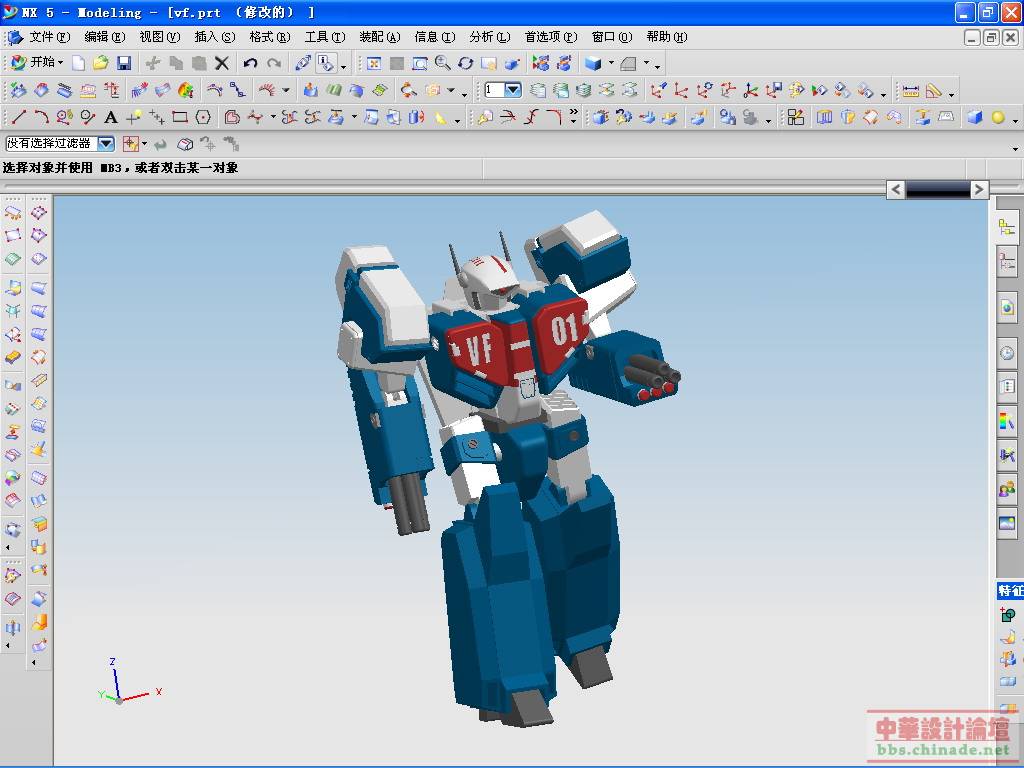Select the Line curve tool

point(18,117)
